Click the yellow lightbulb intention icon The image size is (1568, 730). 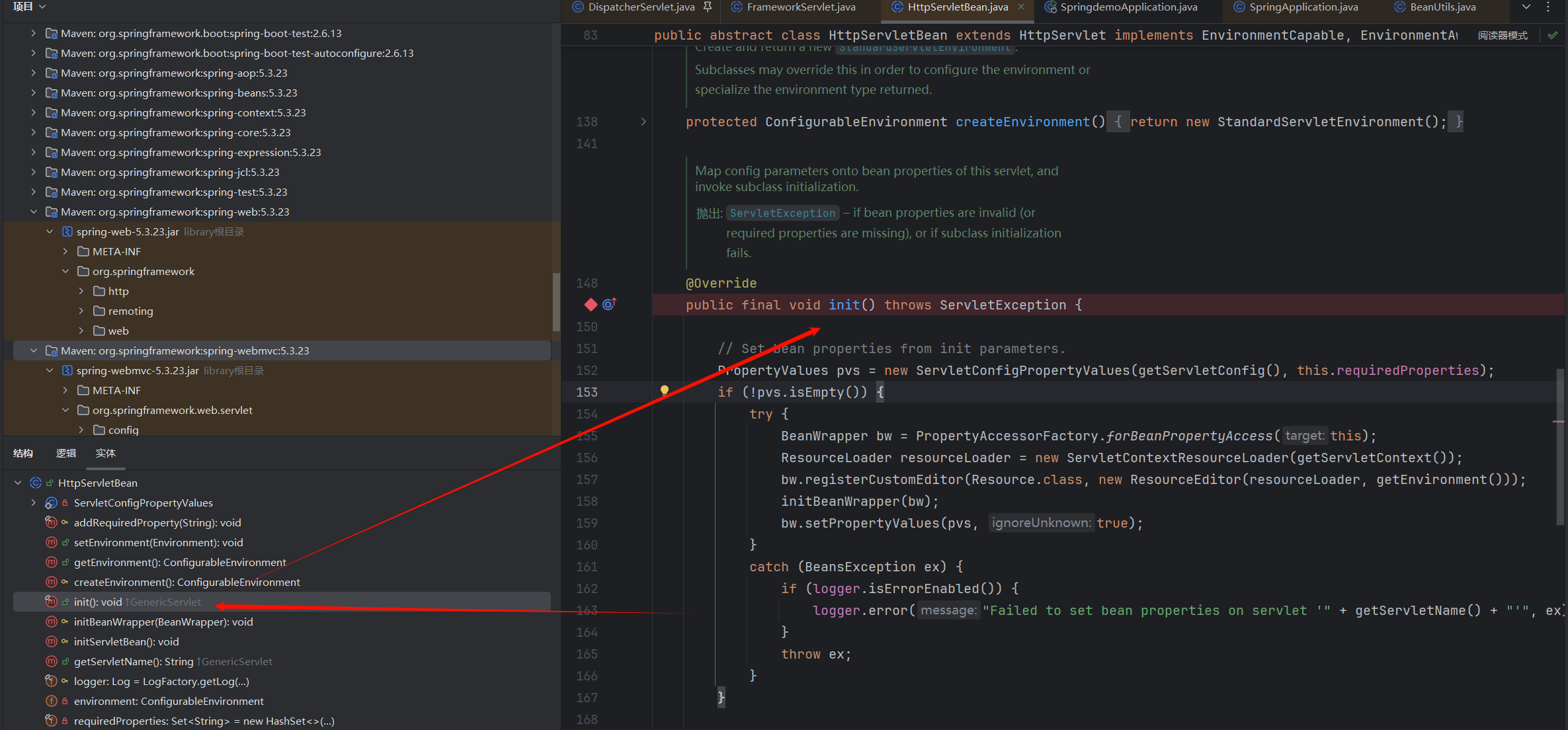pyautogui.click(x=665, y=391)
